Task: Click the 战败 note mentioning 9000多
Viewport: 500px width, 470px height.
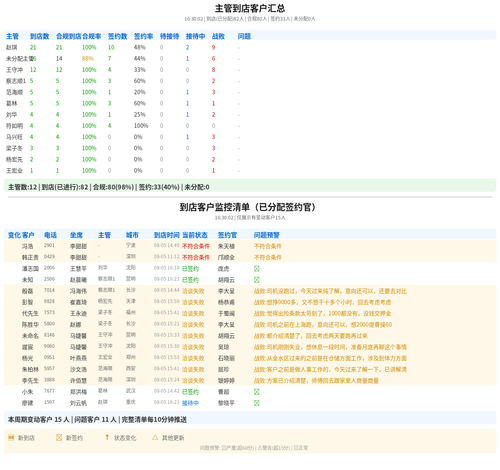Action: click(322, 302)
